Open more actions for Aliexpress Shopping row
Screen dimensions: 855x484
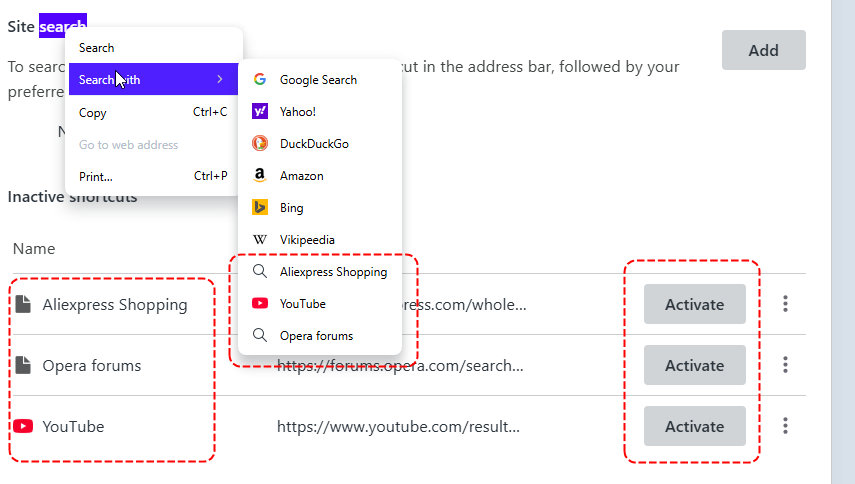[785, 304]
